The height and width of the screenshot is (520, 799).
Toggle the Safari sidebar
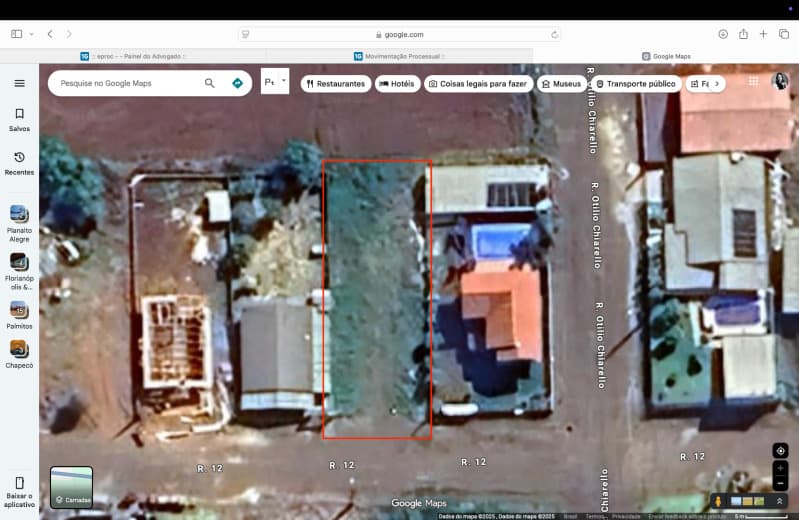[16, 34]
